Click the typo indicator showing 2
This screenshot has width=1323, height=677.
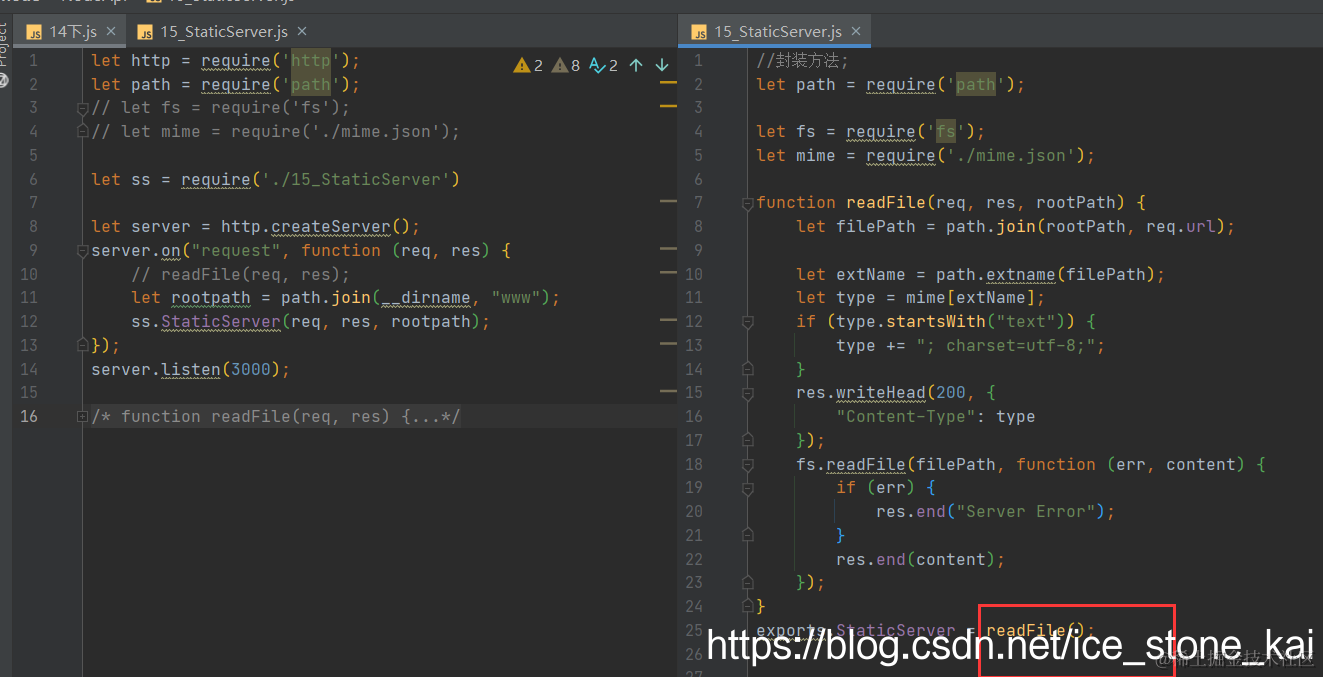[x=603, y=65]
